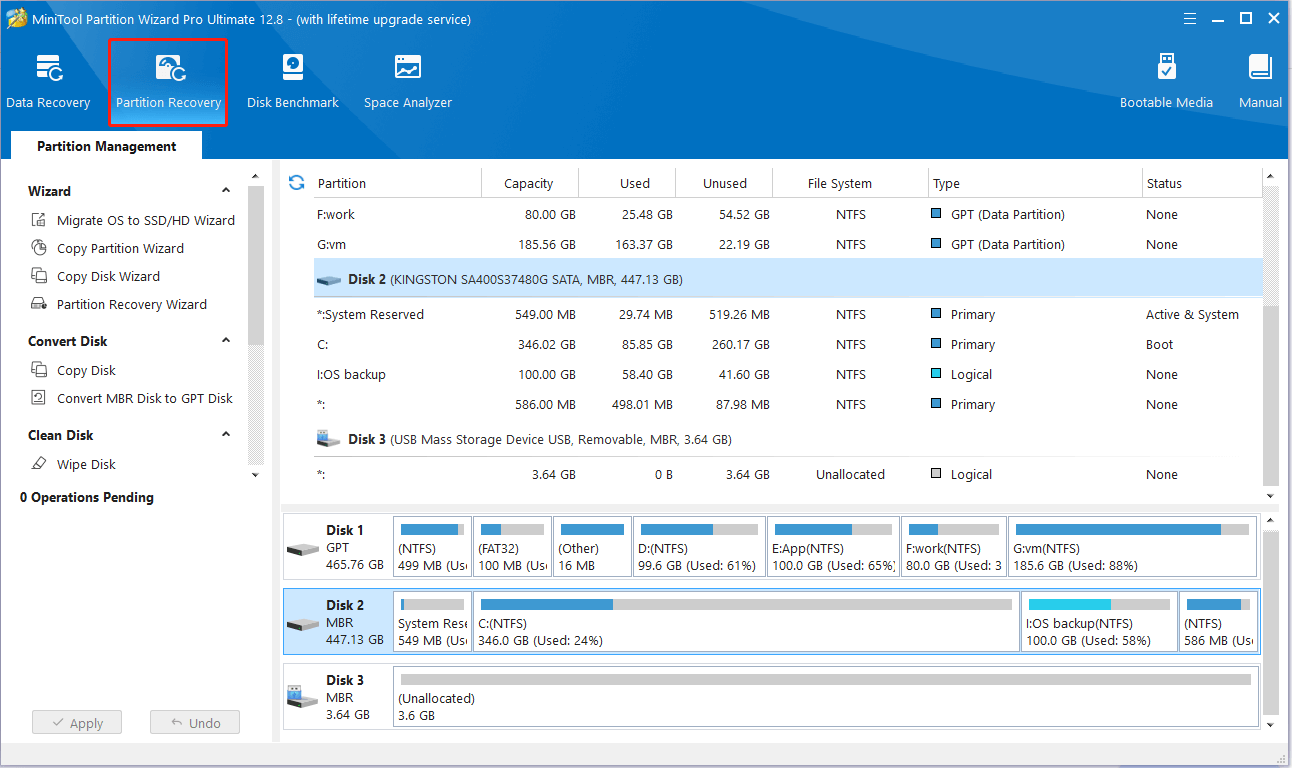This screenshot has width=1292, height=768.
Task: Start Copy Disk Wizard
Action: (95, 276)
